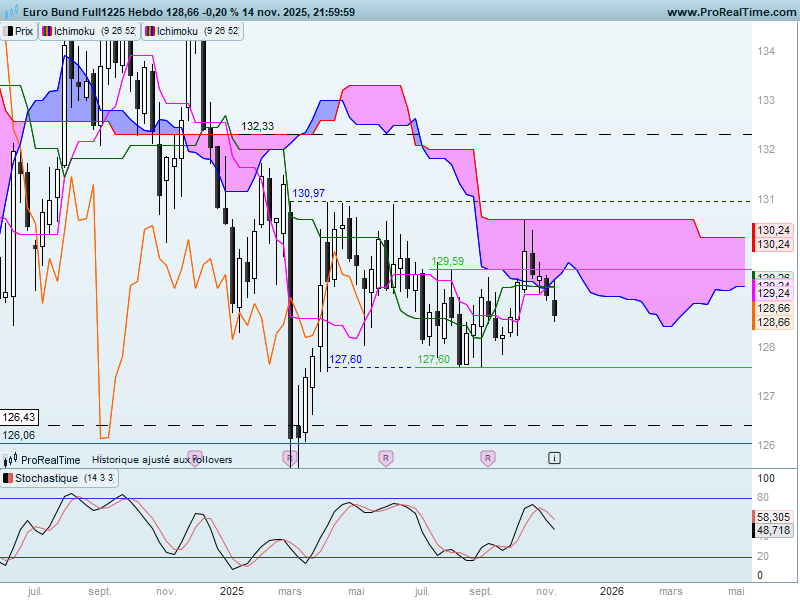Open the Prix indicator label

(x=19, y=31)
